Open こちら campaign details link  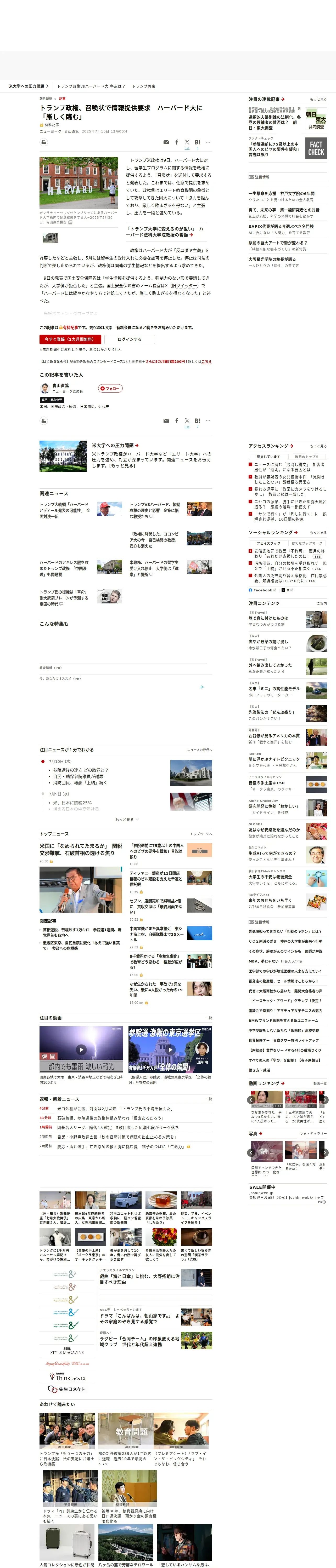coord(206,362)
